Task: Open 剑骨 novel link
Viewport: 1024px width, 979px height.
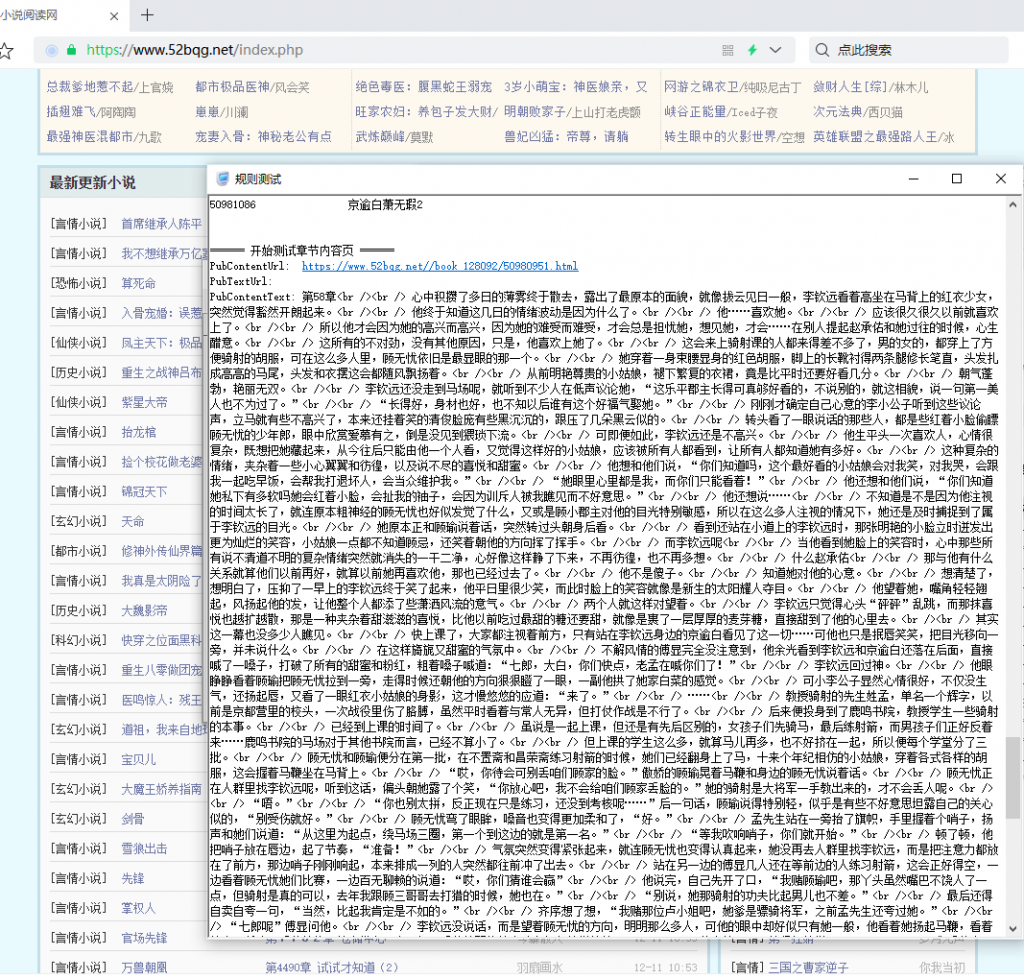Action: pyautogui.click(x=133, y=819)
